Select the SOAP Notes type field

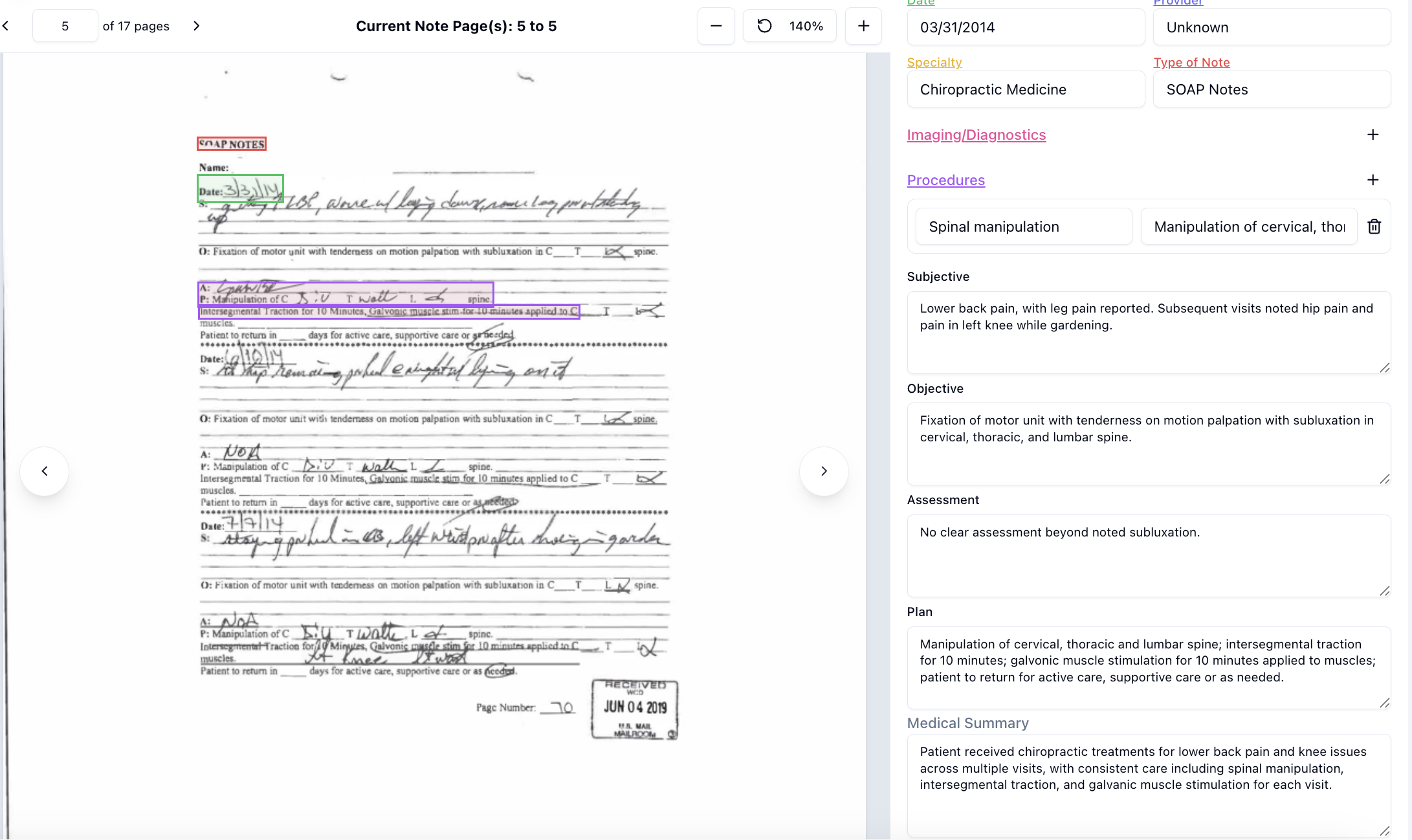pyautogui.click(x=1271, y=89)
